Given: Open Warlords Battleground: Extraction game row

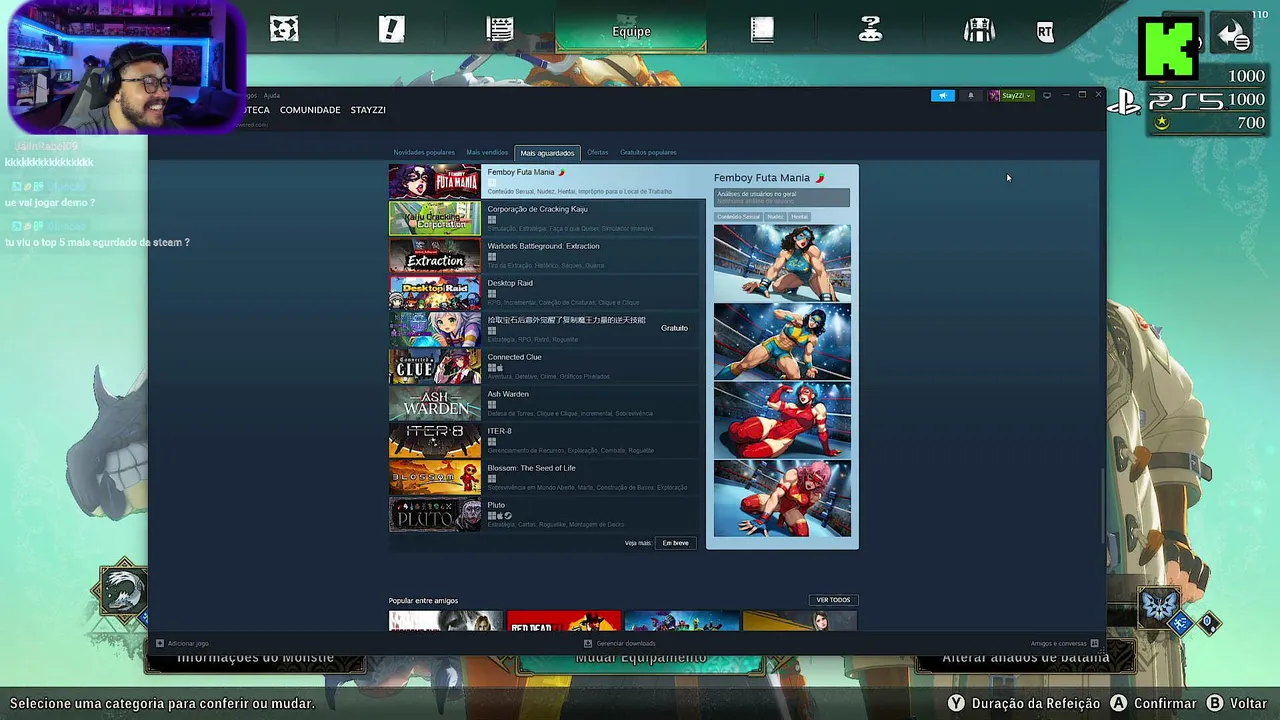Looking at the screenshot, I should (x=546, y=255).
